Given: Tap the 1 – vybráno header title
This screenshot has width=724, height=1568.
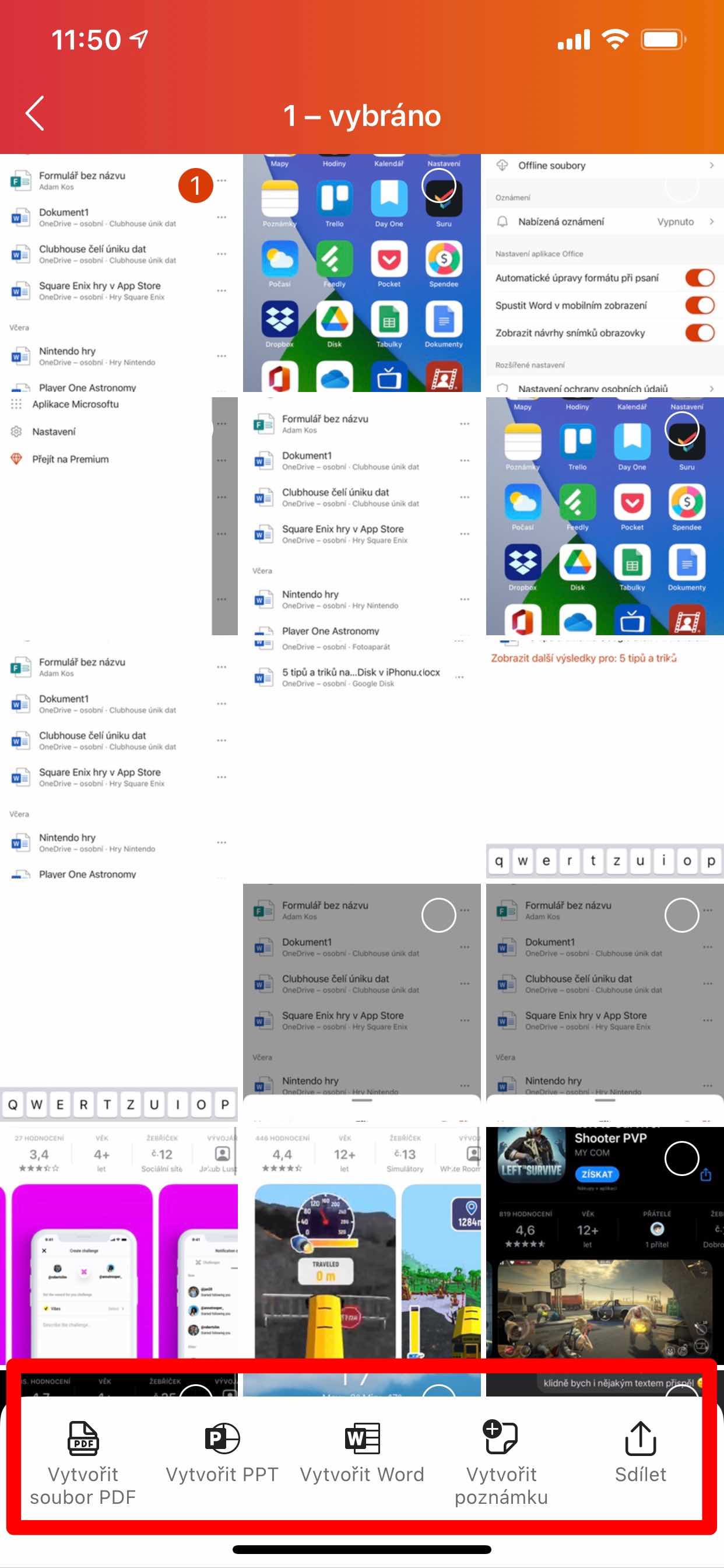Looking at the screenshot, I should point(362,116).
